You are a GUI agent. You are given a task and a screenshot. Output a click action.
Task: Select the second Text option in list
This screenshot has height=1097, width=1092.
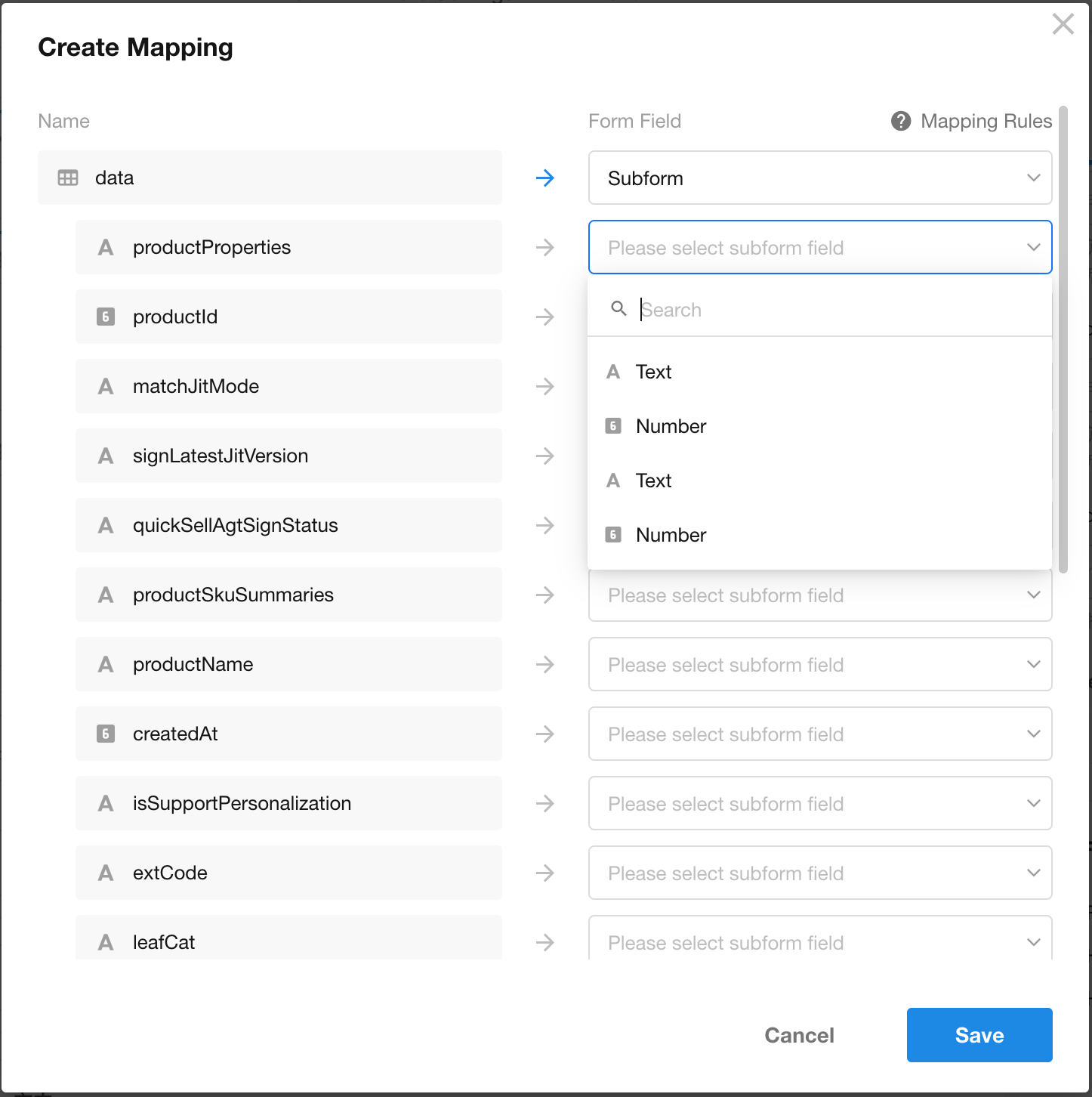(654, 481)
